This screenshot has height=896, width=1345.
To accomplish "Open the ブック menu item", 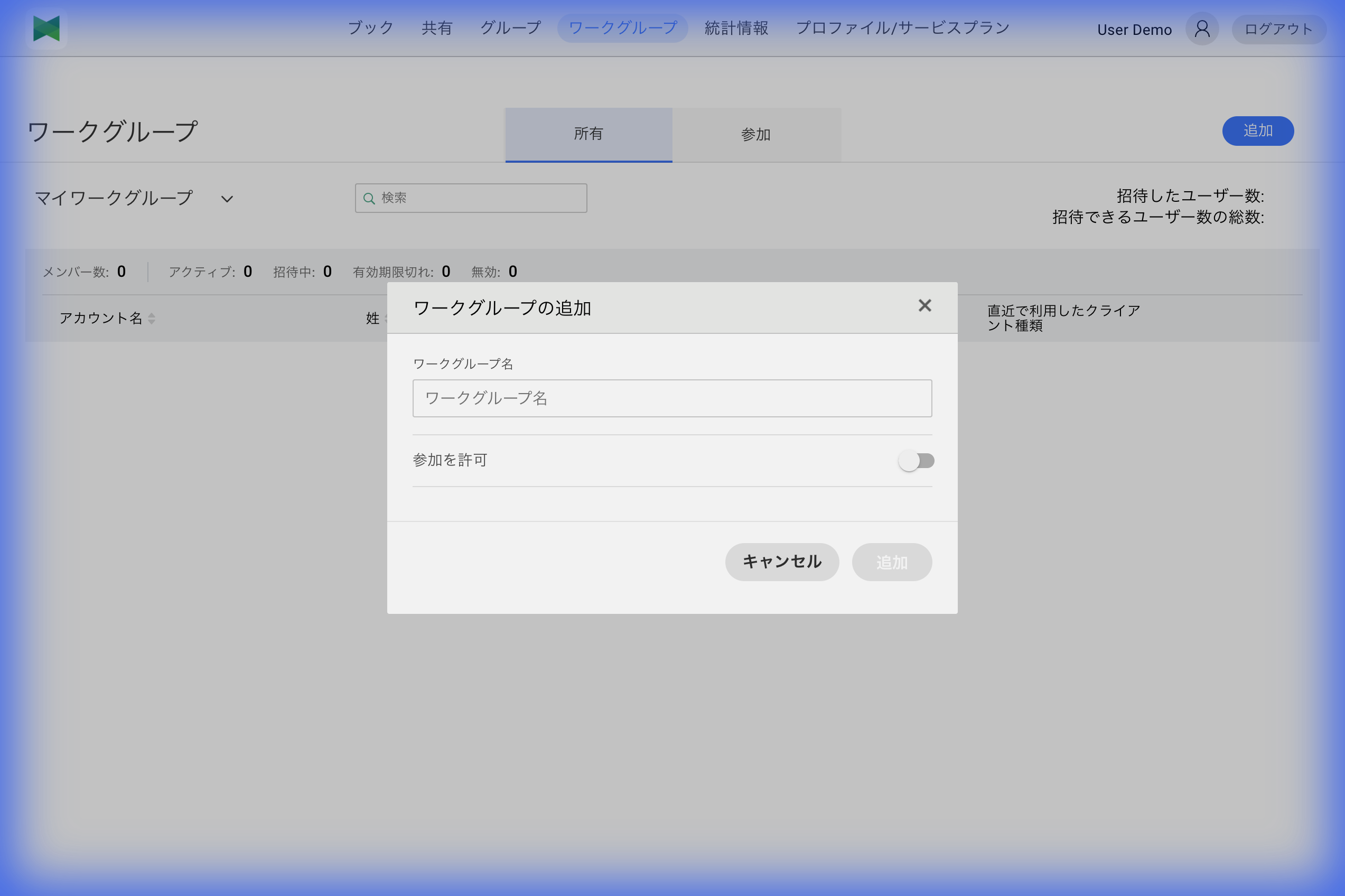I will 370,27.
